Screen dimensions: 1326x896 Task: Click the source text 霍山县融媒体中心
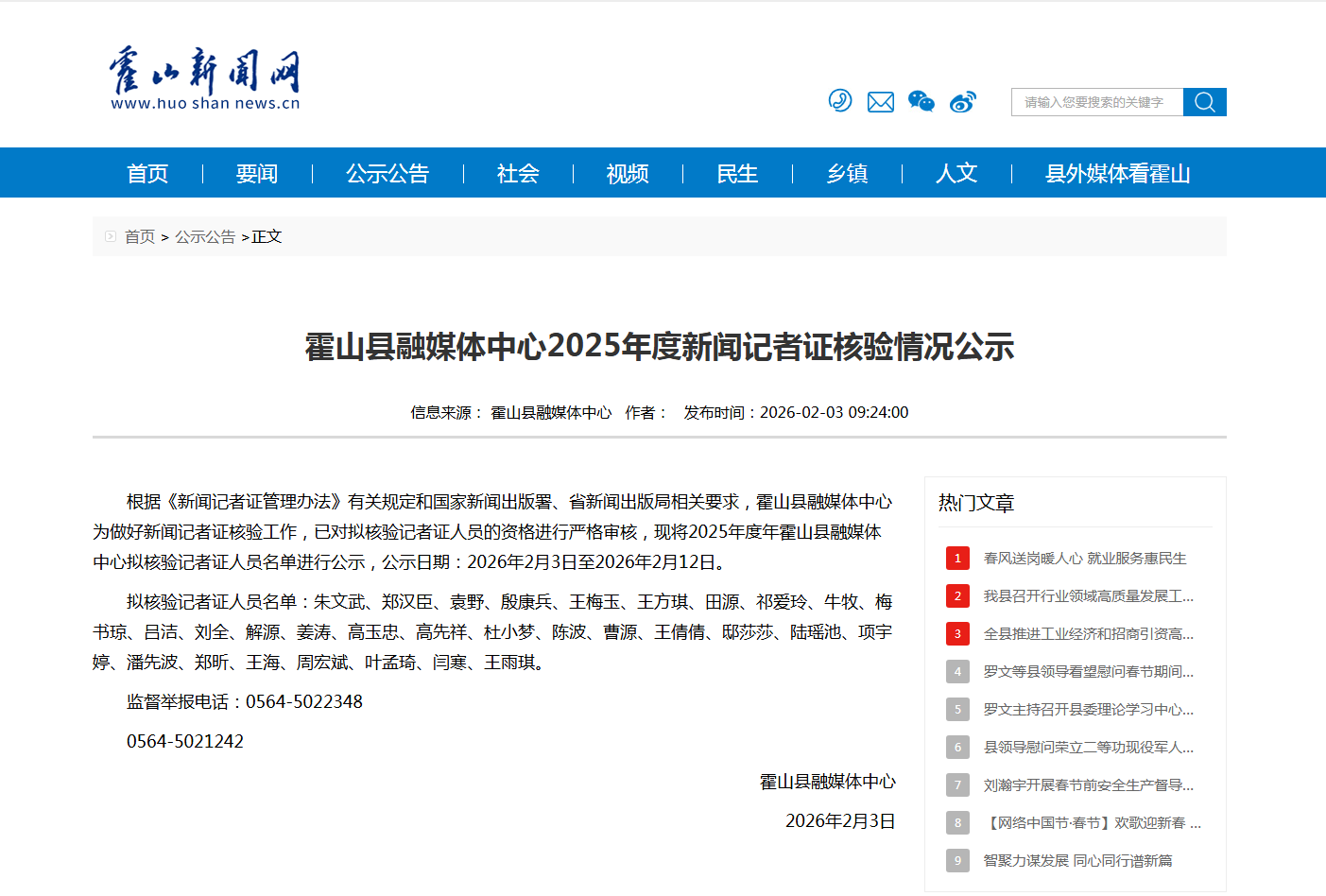(x=551, y=413)
